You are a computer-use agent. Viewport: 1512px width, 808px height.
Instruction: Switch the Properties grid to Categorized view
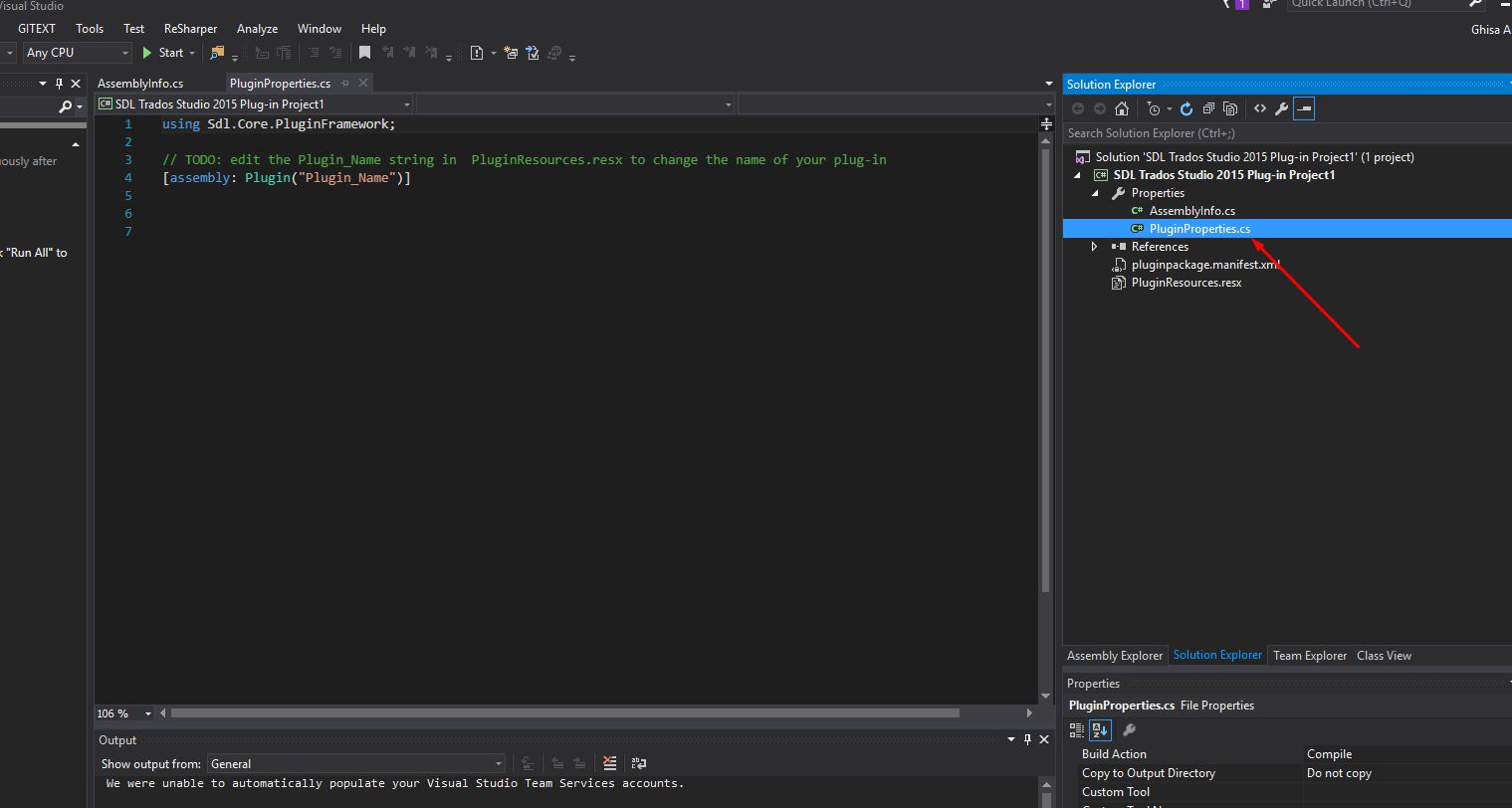[1077, 730]
